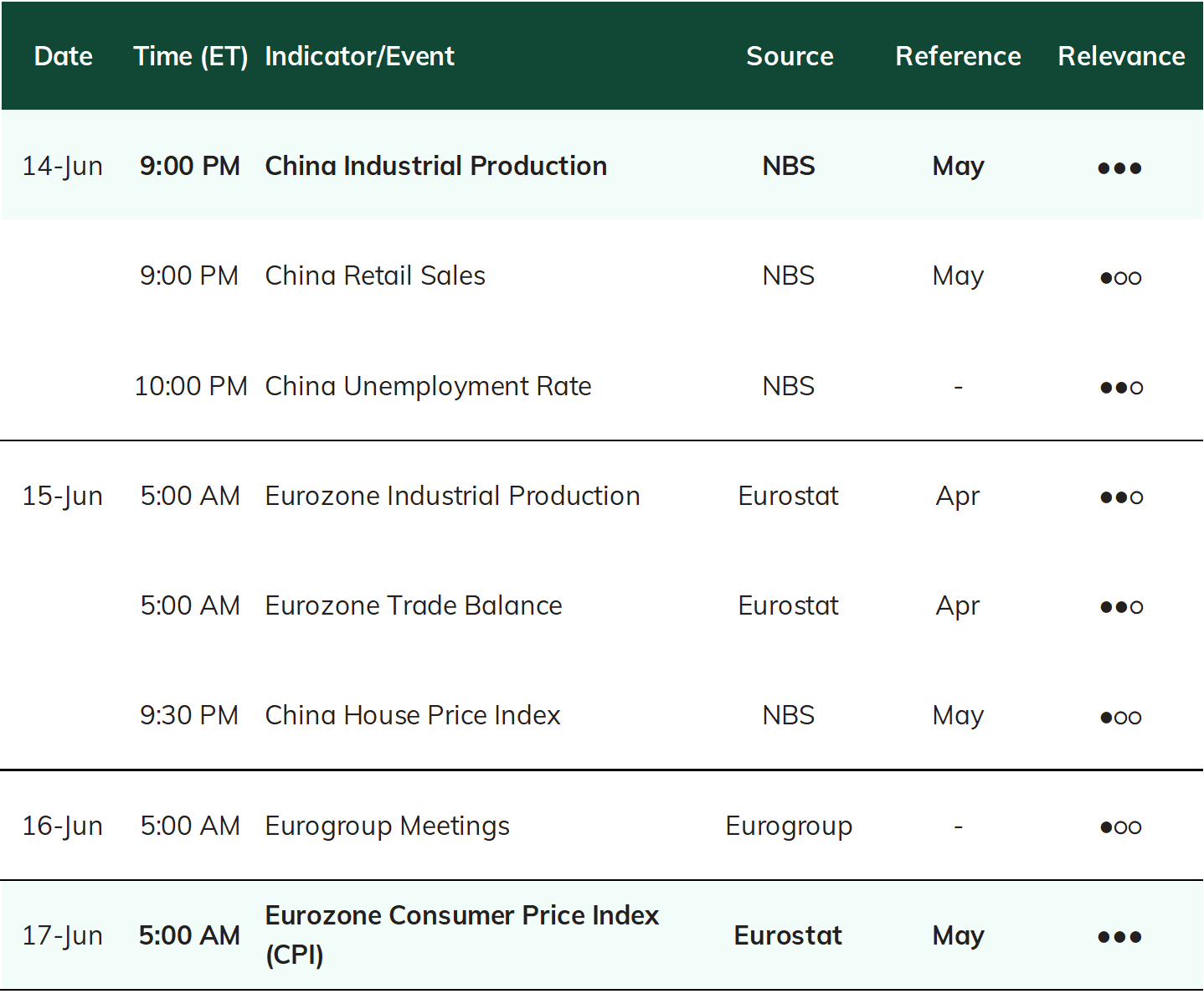Click 9:00 PM time for China Industrial Production

190,166
